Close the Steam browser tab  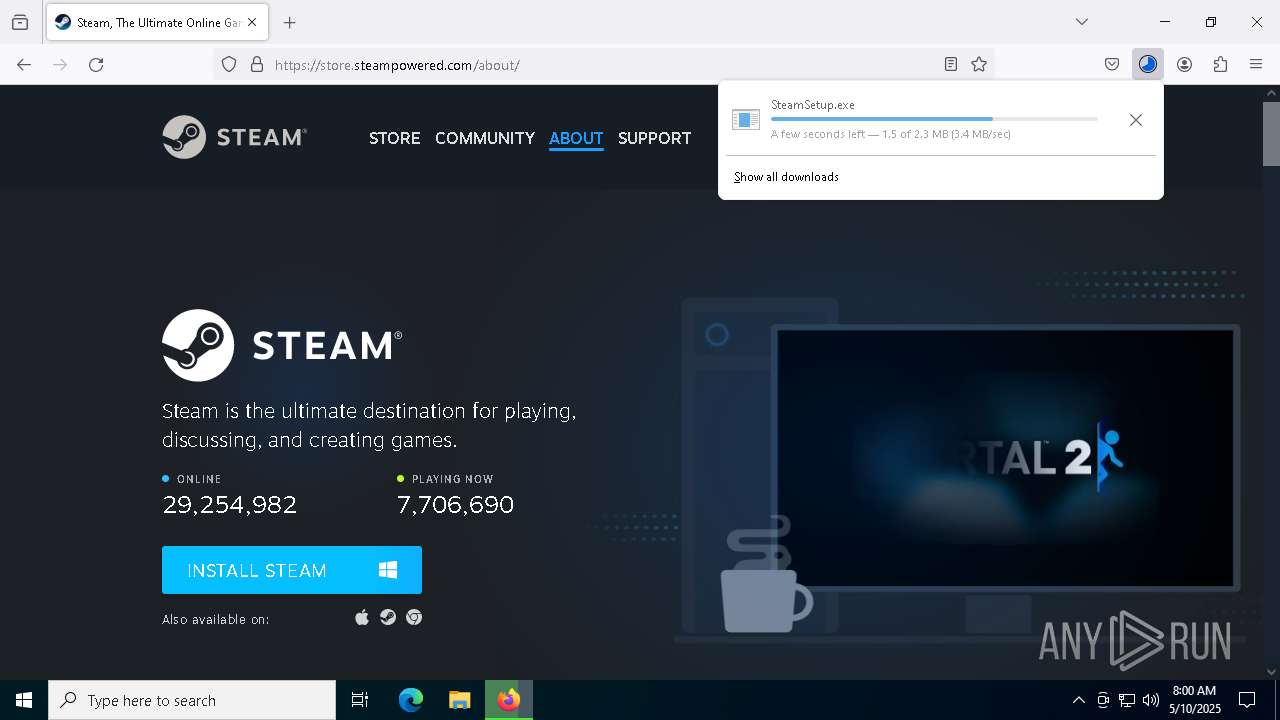point(252,22)
